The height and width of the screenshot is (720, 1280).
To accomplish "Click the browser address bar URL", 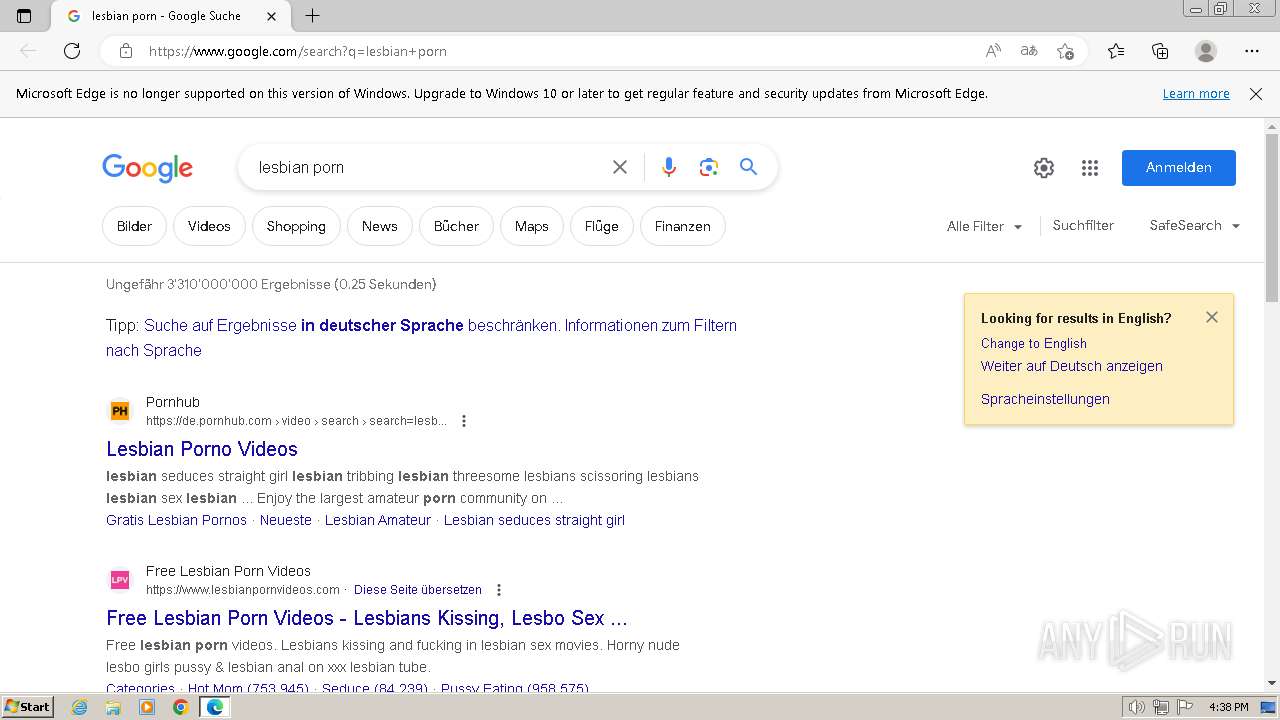I will click(298, 51).
